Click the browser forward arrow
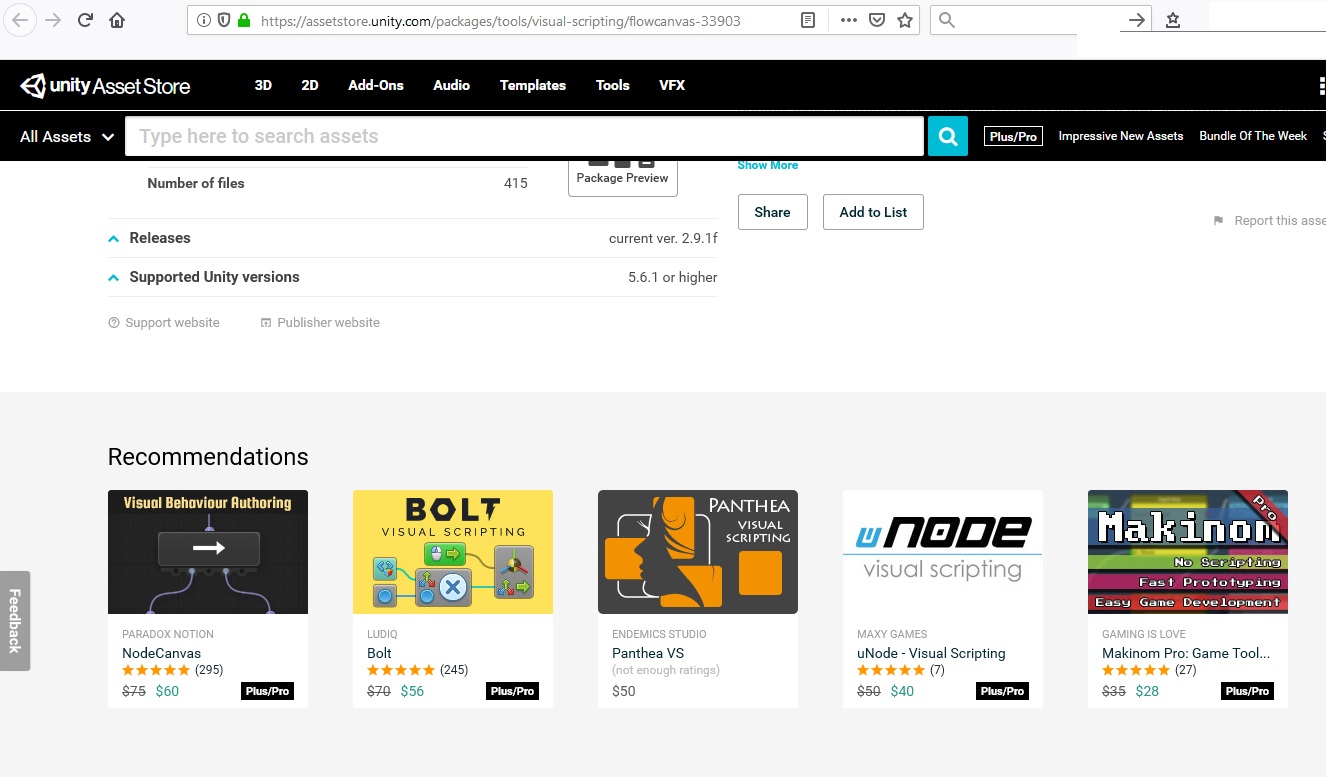Screen dimensions: 1326x779 [x=54, y=20]
